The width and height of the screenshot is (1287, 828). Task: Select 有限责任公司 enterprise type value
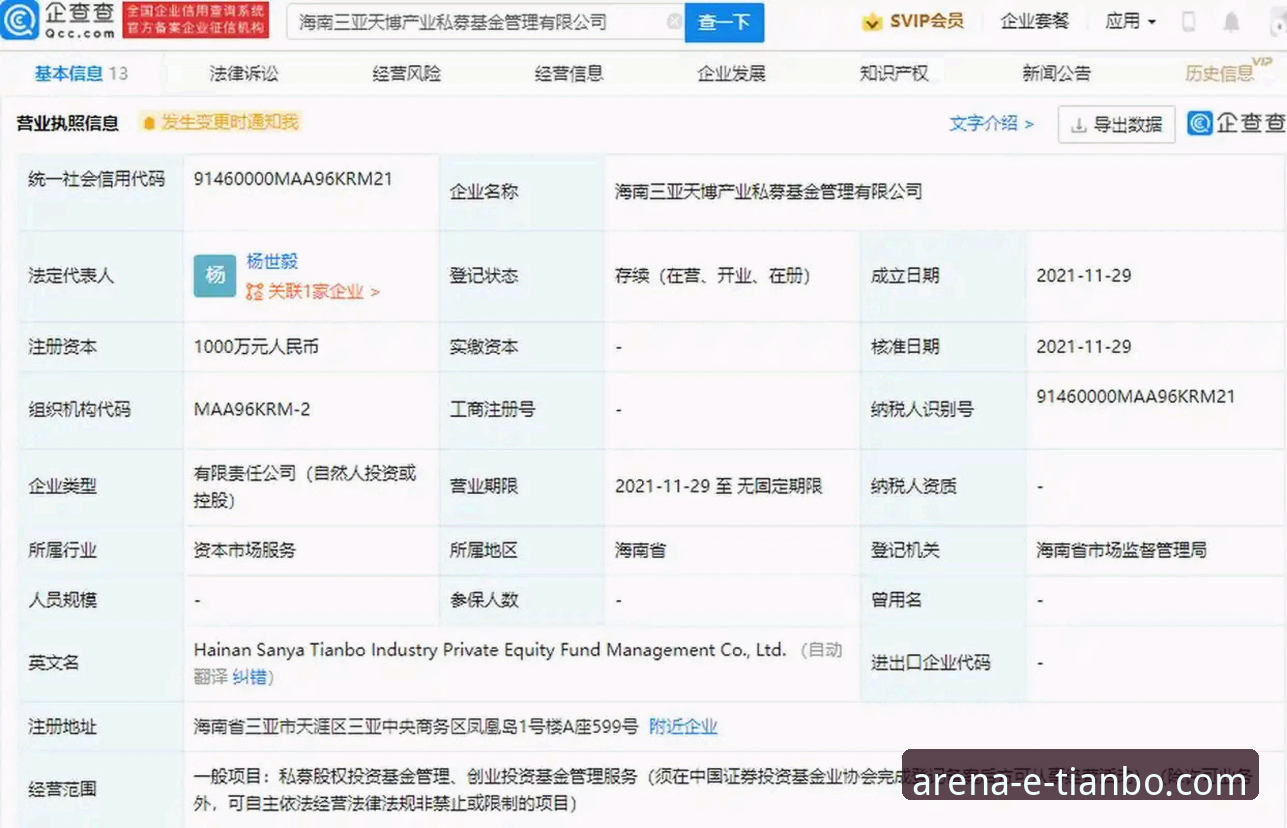[x=305, y=486]
